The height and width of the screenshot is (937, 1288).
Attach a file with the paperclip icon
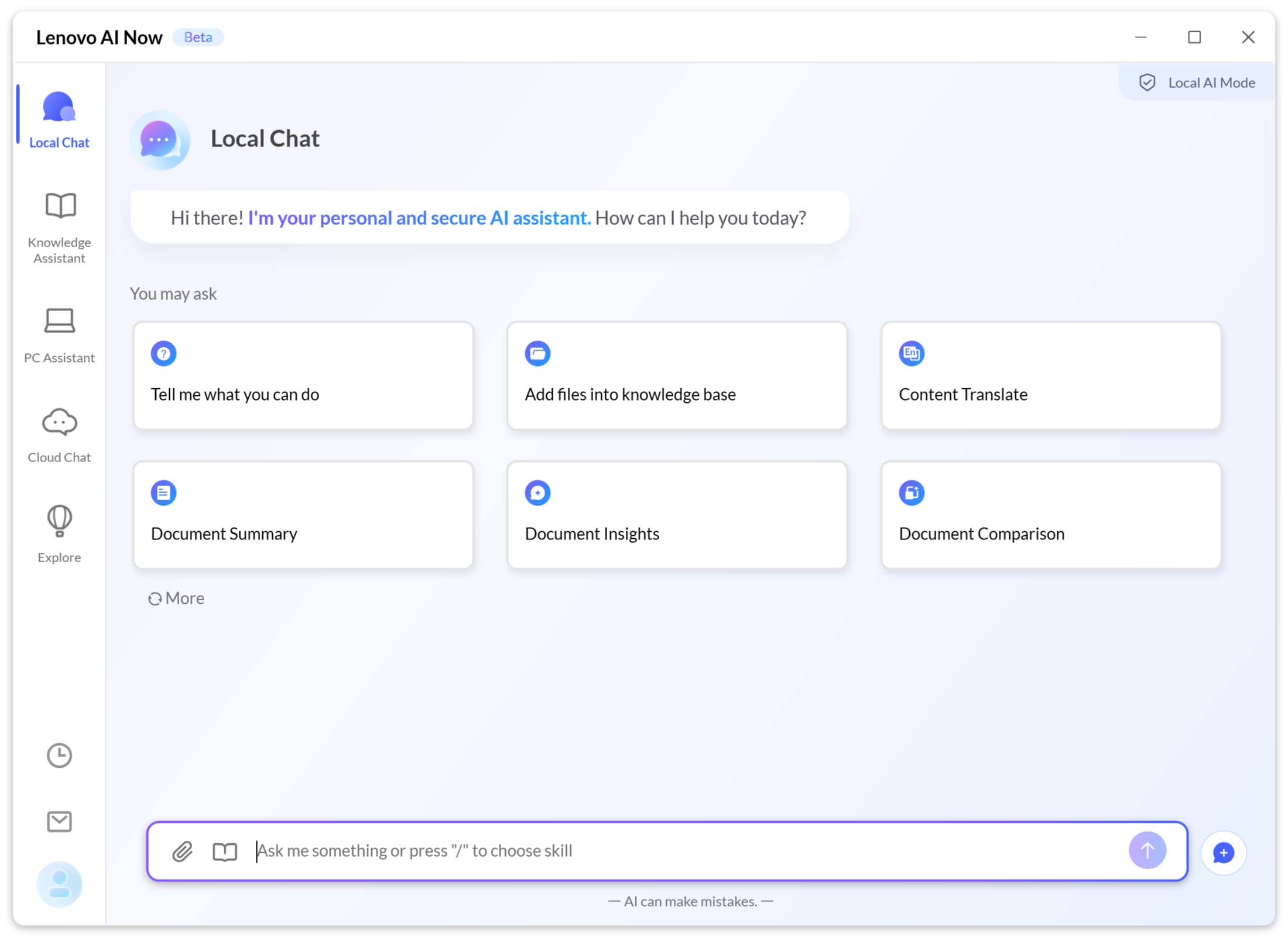click(183, 851)
